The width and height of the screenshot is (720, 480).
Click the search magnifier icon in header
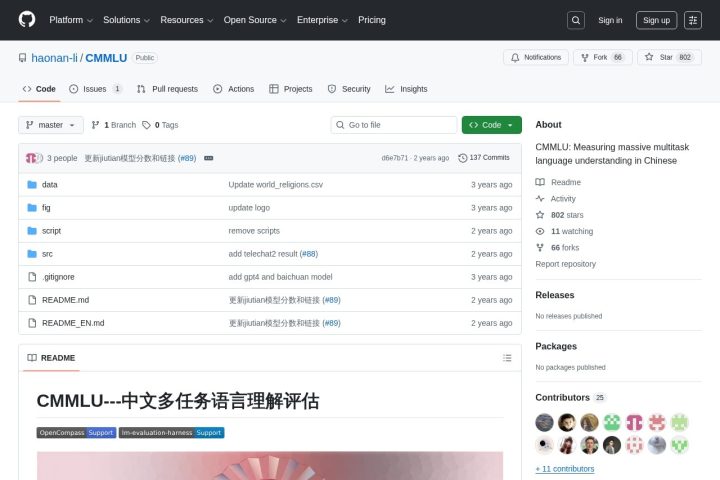coord(576,20)
